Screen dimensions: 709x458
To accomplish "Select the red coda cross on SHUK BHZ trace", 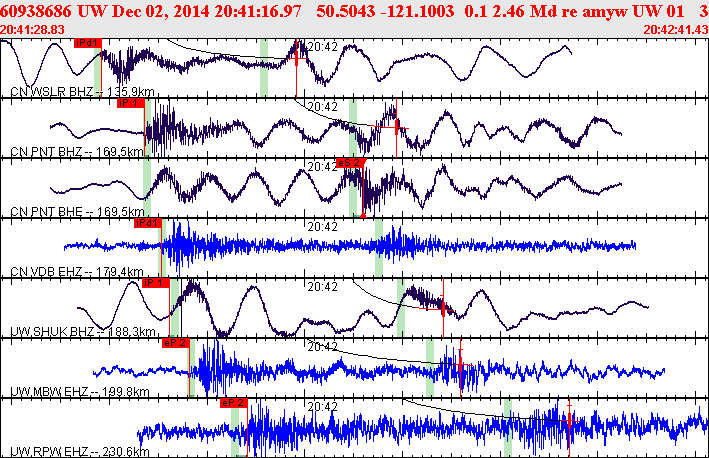I will coord(443,309).
